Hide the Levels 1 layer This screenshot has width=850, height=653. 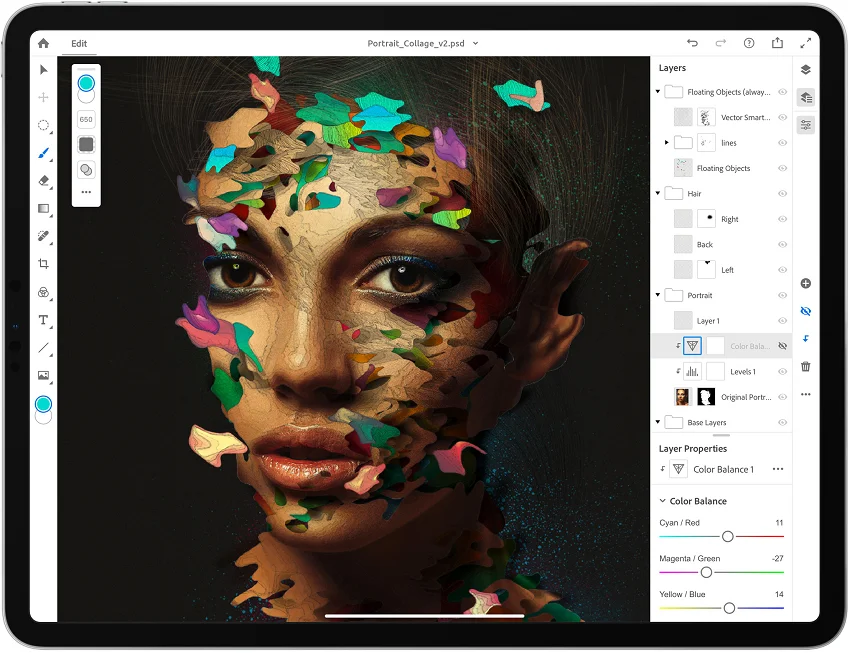(782, 371)
